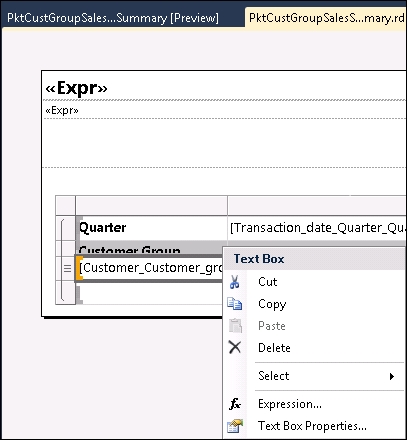This screenshot has width=407, height=440.
Task: Switch to the Summary [Preview] tab
Action: [x=113, y=18]
